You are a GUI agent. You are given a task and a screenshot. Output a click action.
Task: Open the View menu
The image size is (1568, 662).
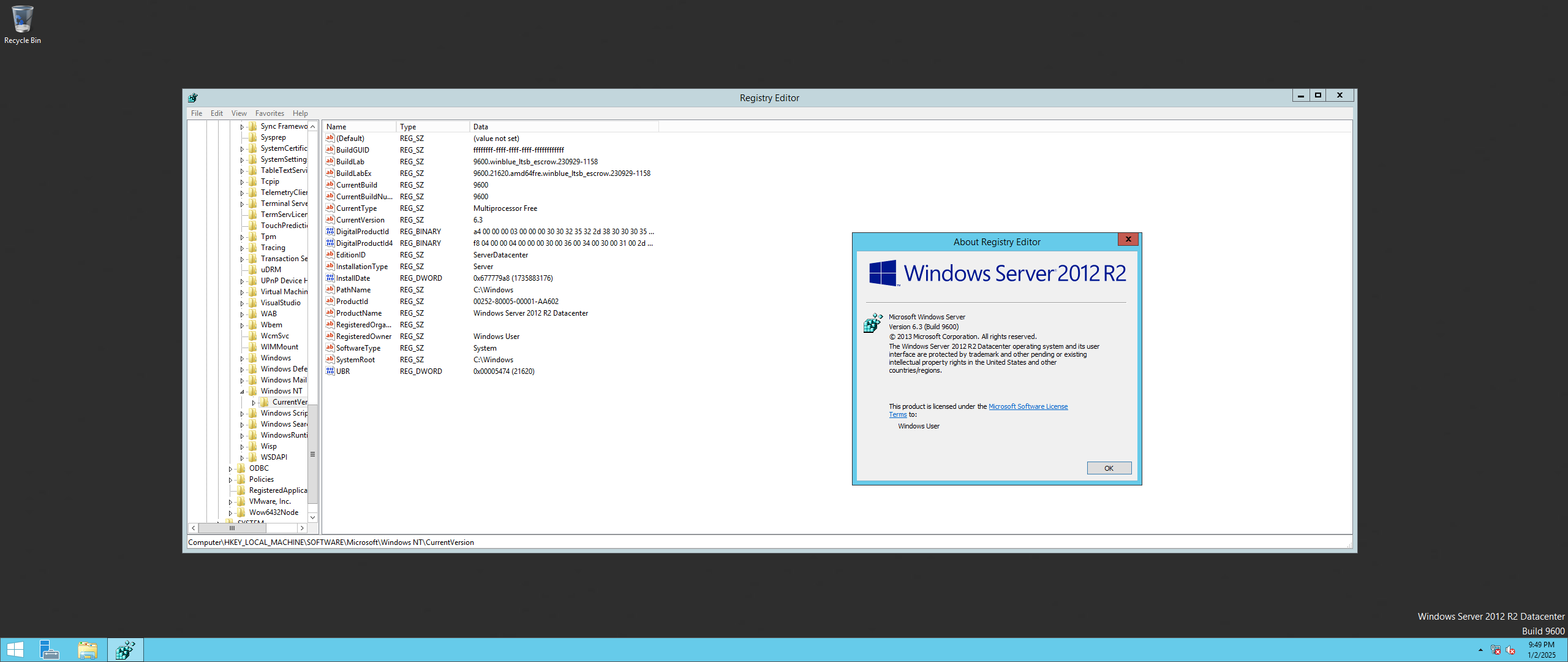239,113
